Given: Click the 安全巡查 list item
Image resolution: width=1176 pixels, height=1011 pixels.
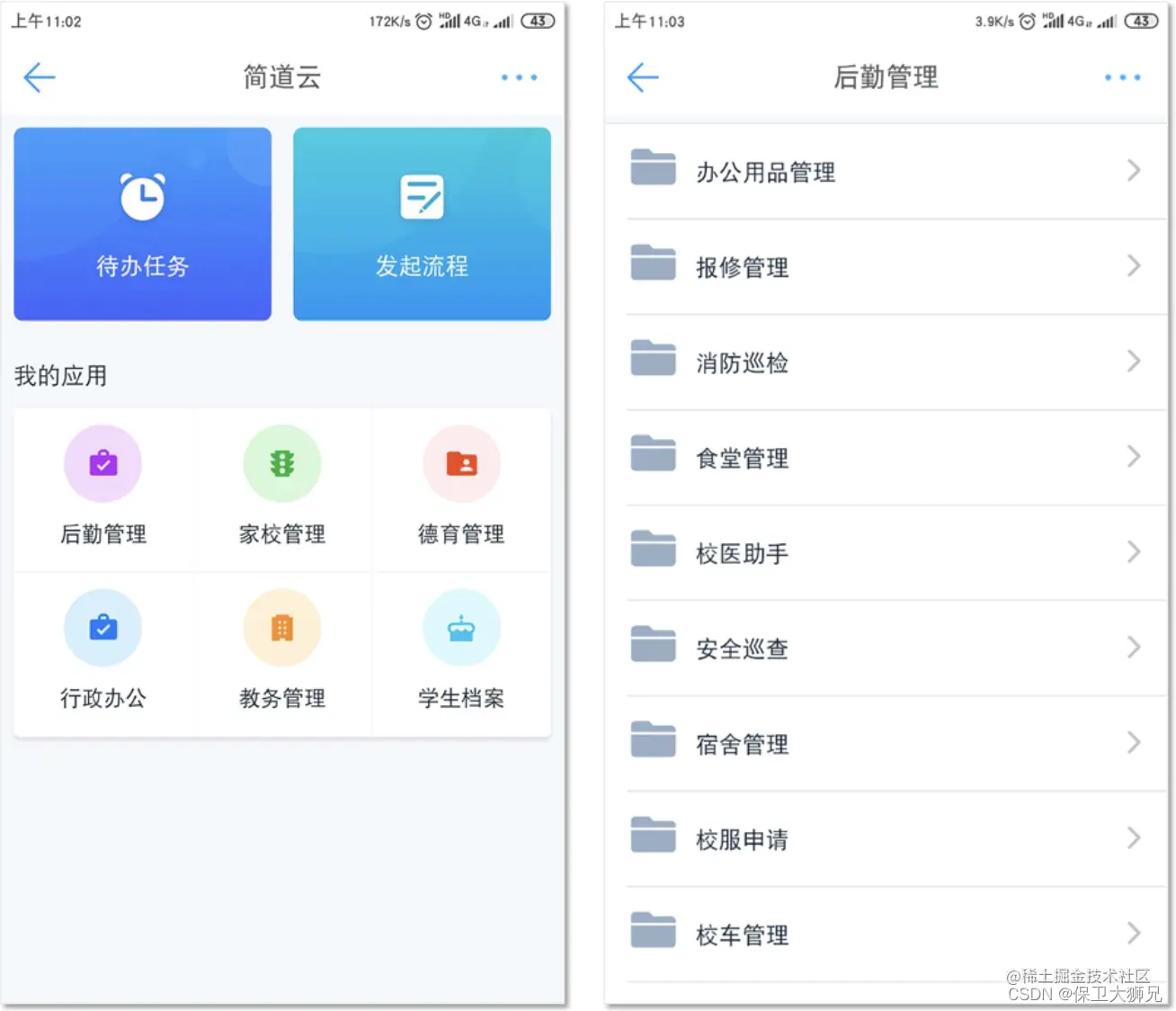Looking at the screenshot, I should pos(886,647).
